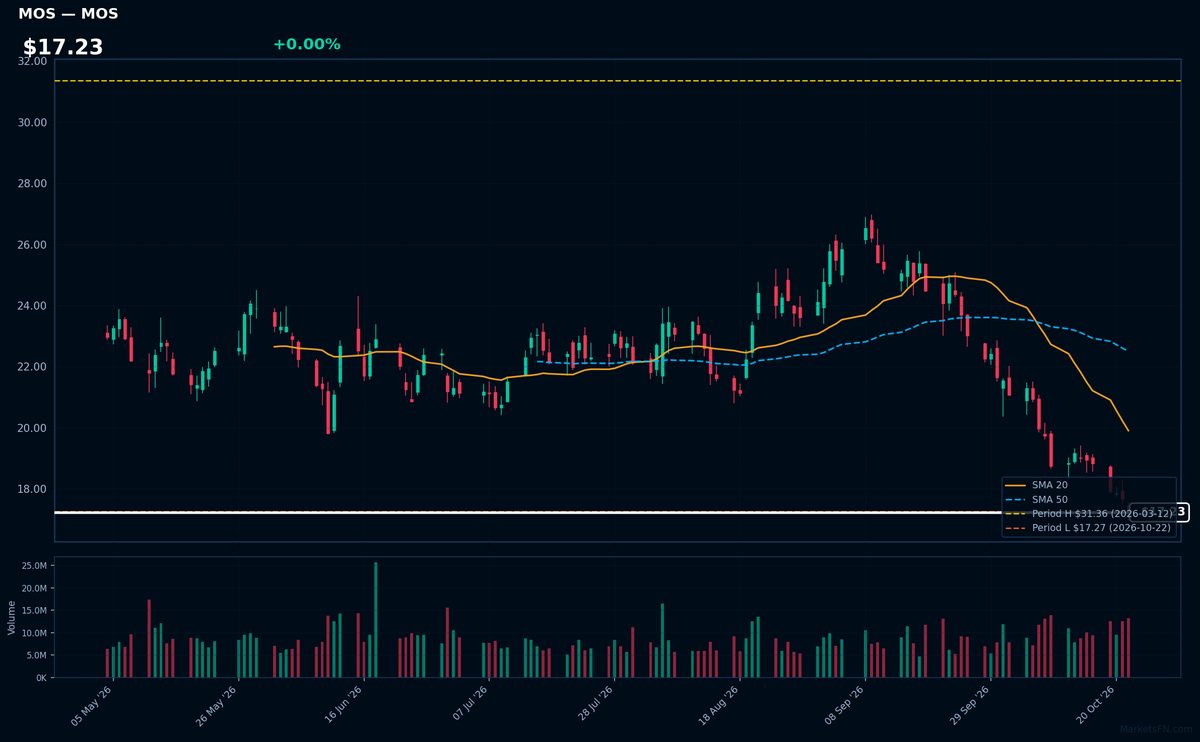Click the 20.0M volume axis label

35,588
